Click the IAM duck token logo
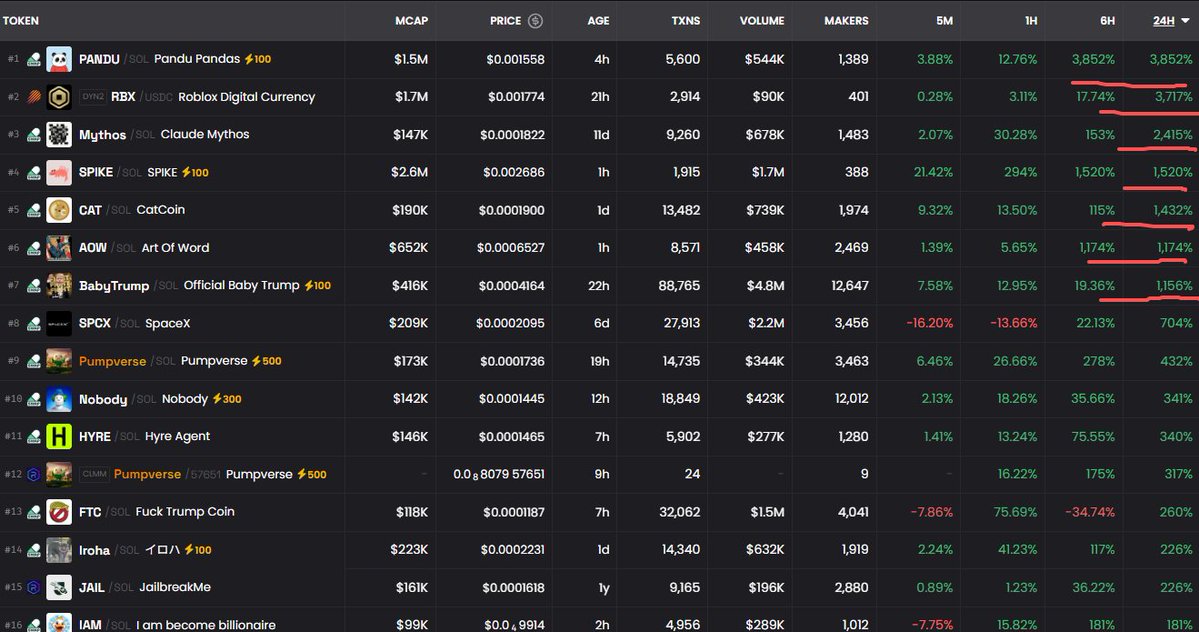Viewport: 1199px width, 632px height. tap(59, 624)
